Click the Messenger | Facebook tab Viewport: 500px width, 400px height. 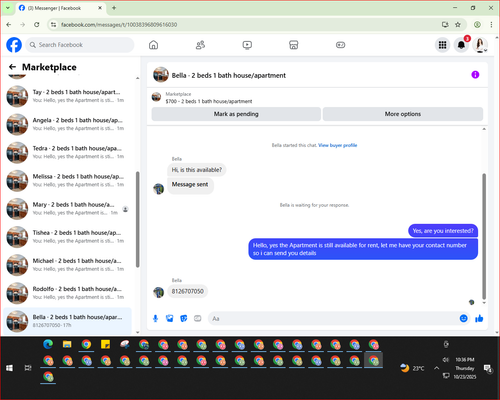(x=60, y=8)
